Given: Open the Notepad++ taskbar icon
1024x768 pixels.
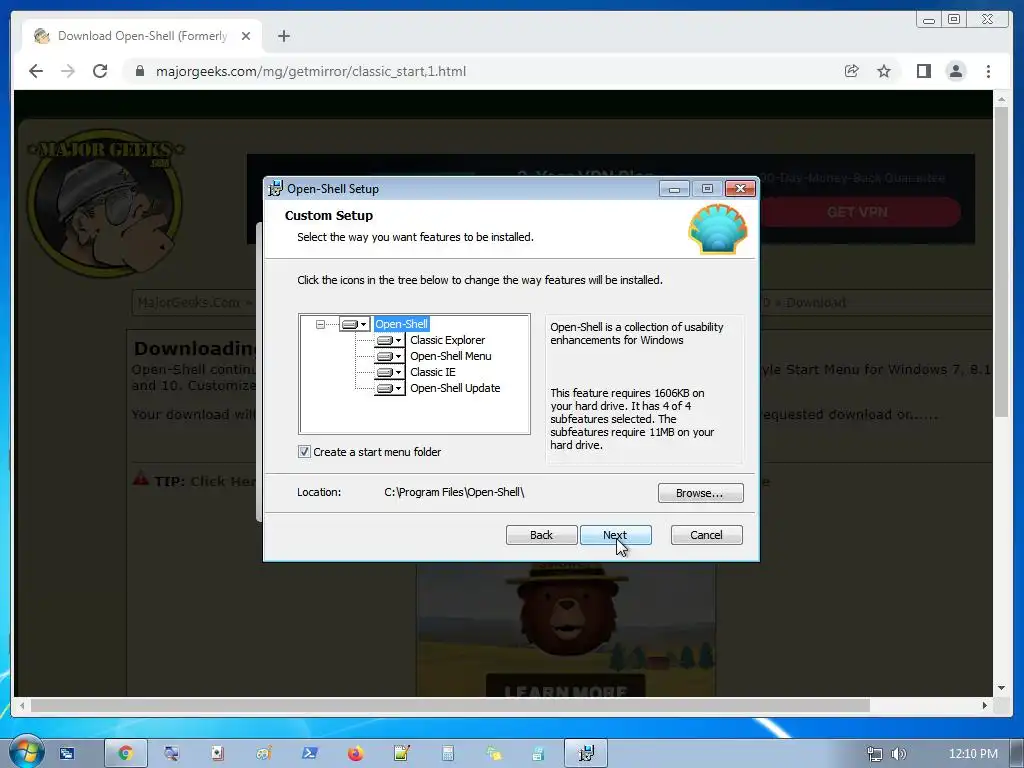Looking at the screenshot, I should point(402,754).
